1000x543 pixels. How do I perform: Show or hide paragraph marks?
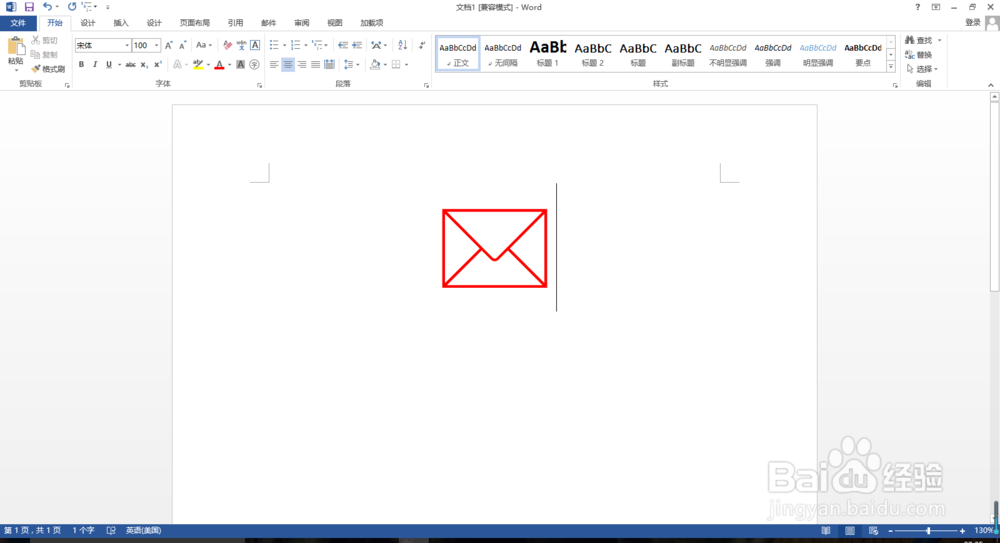pyautogui.click(x=422, y=45)
